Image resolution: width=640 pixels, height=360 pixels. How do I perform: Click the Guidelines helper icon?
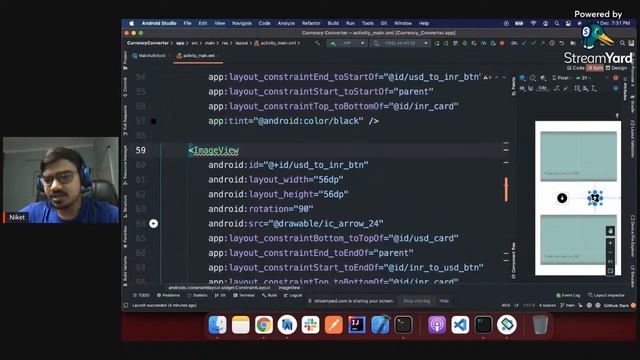(594, 88)
